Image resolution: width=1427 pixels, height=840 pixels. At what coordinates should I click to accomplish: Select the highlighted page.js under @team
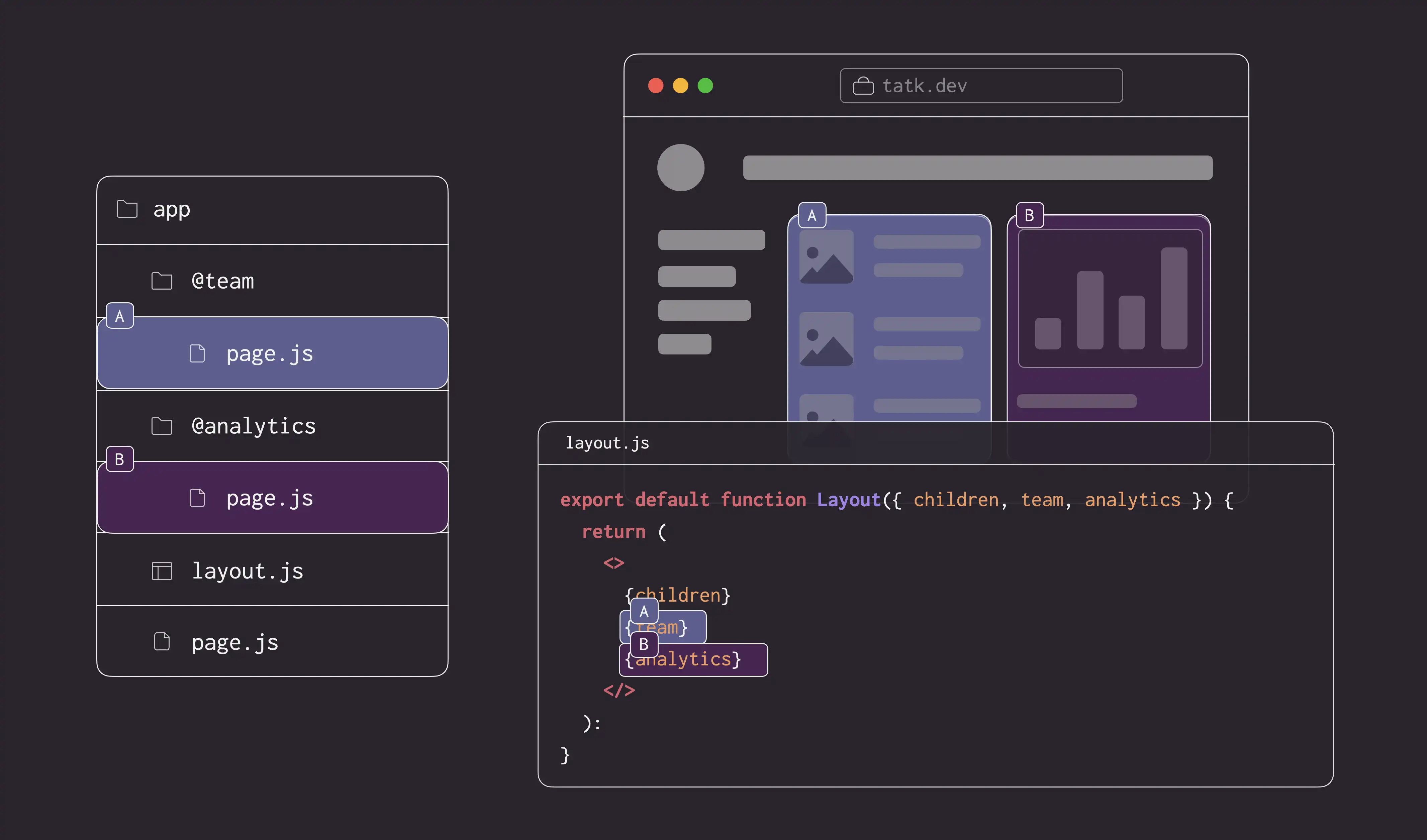click(272, 353)
